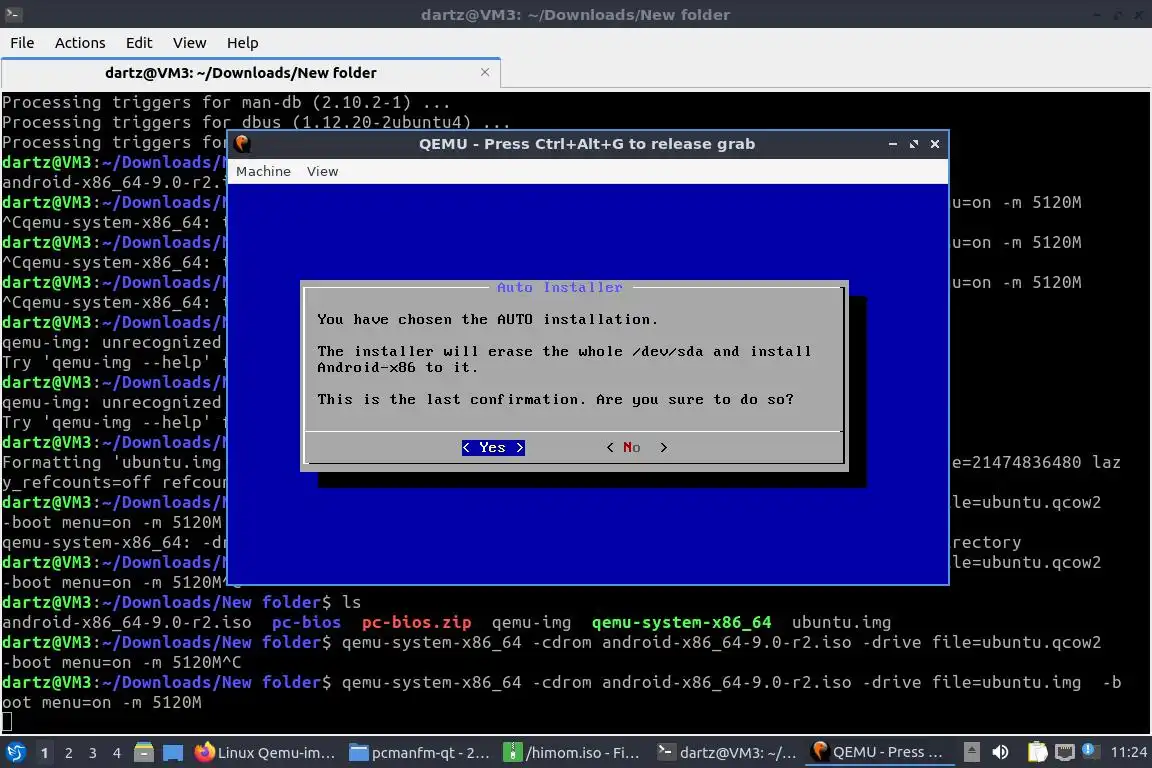The width and height of the screenshot is (1152, 768).
Task: Open the clipboard tray icon
Action: (x=1037, y=752)
